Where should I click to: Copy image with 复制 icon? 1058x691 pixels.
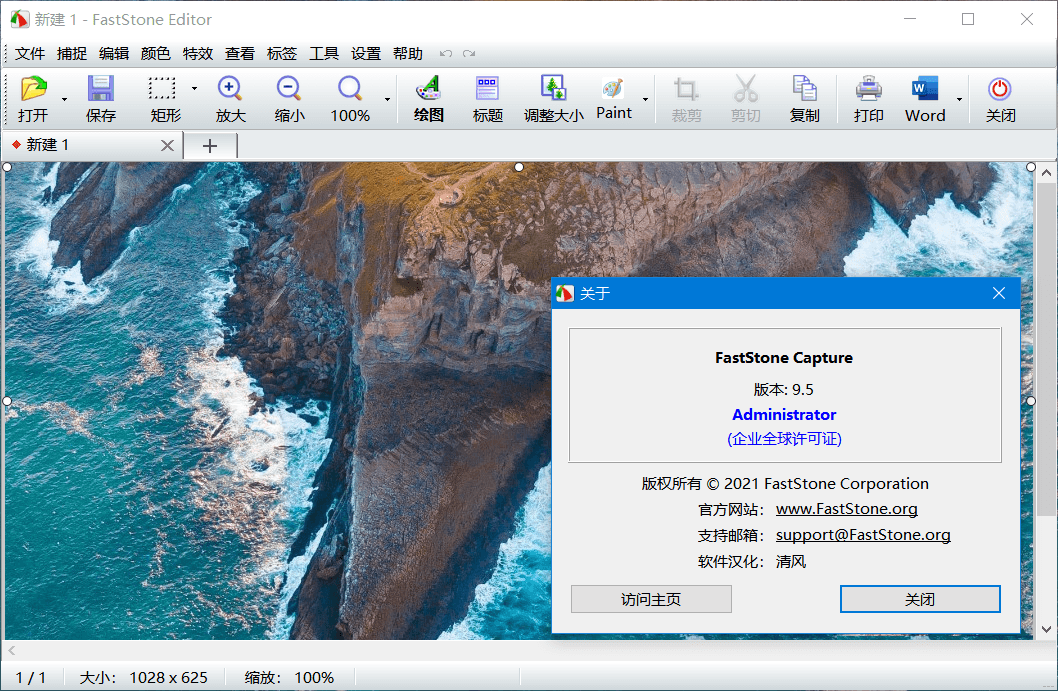coord(804,99)
